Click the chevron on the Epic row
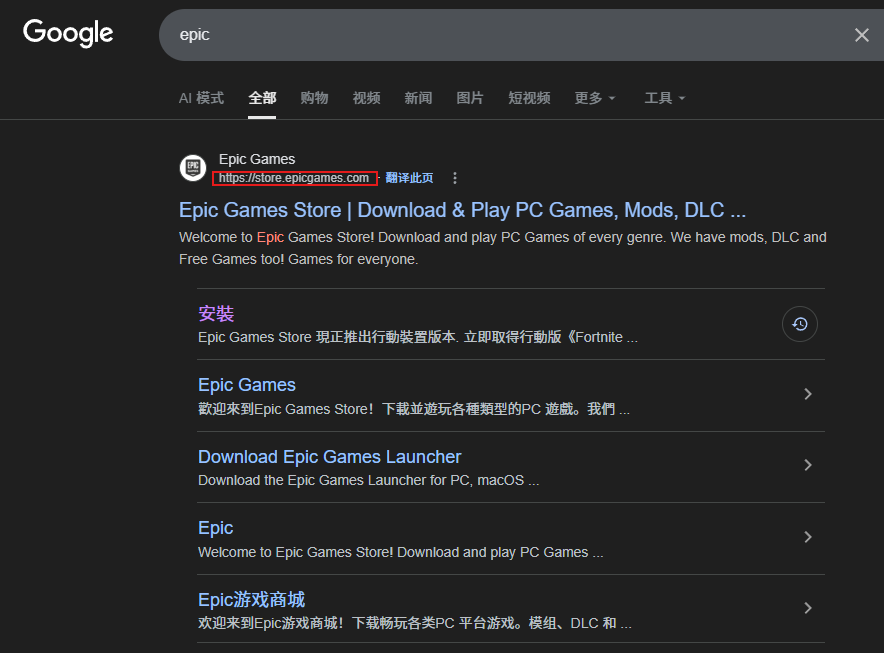The height and width of the screenshot is (653, 884). click(x=808, y=537)
